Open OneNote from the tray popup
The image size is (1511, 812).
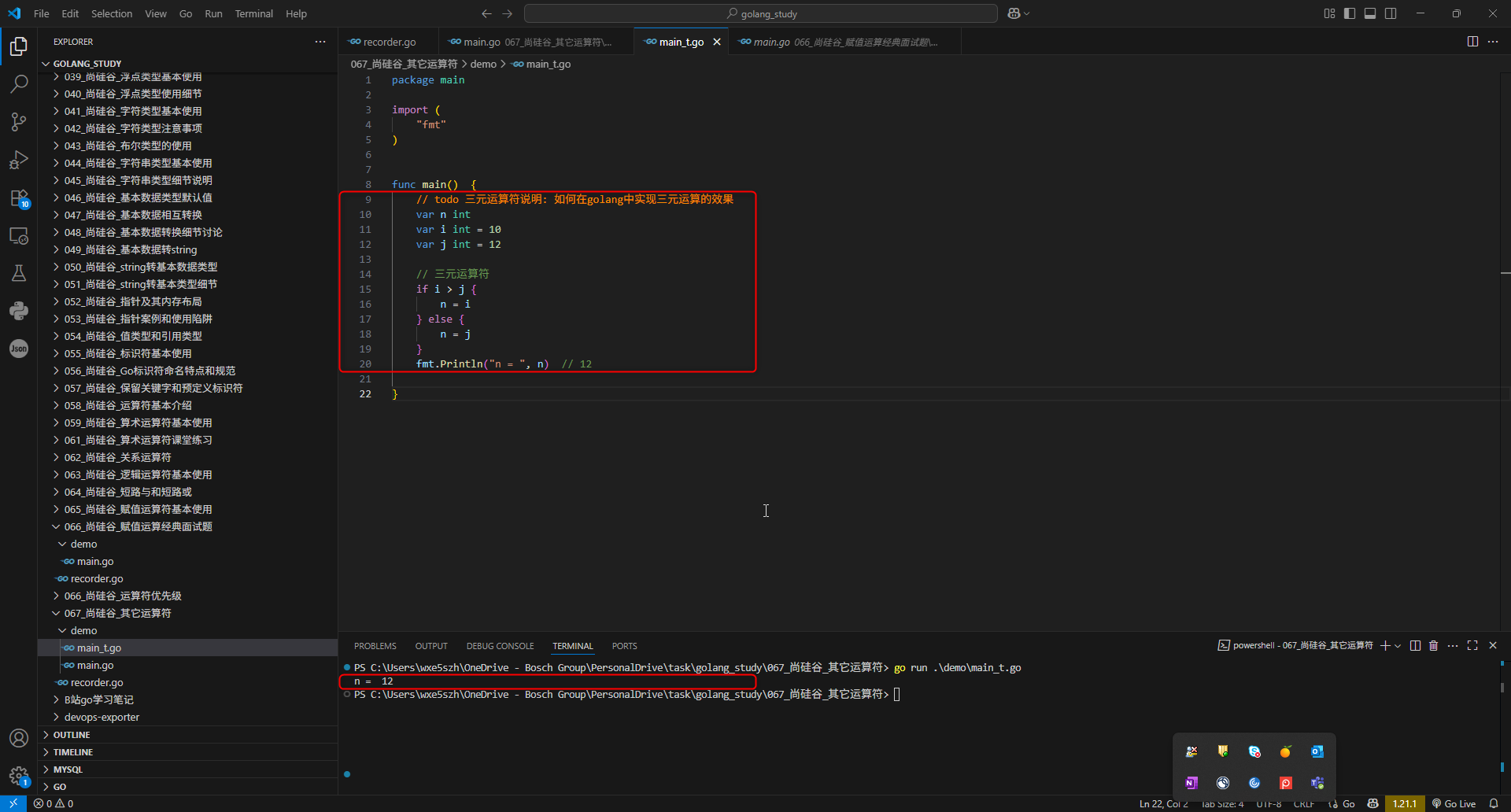[x=1191, y=783]
